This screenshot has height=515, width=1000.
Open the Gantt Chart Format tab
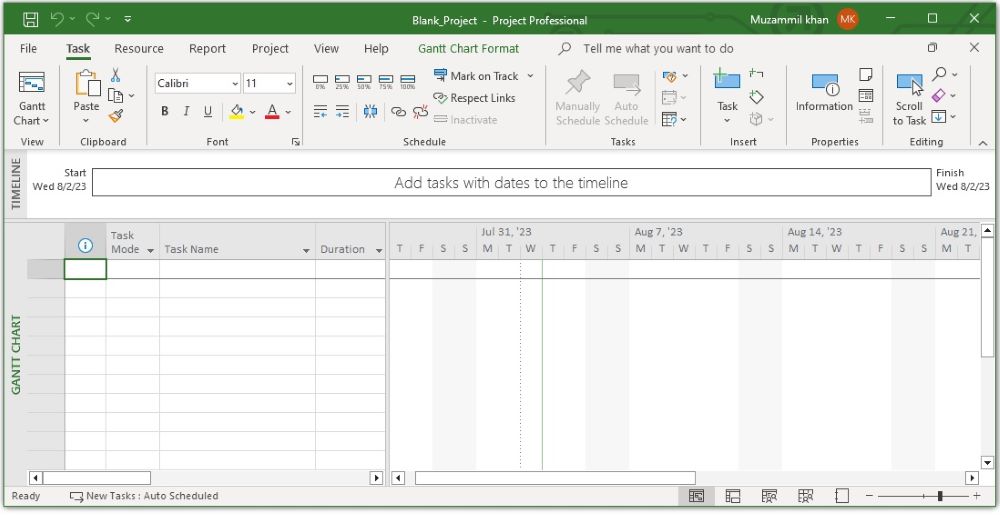click(468, 48)
